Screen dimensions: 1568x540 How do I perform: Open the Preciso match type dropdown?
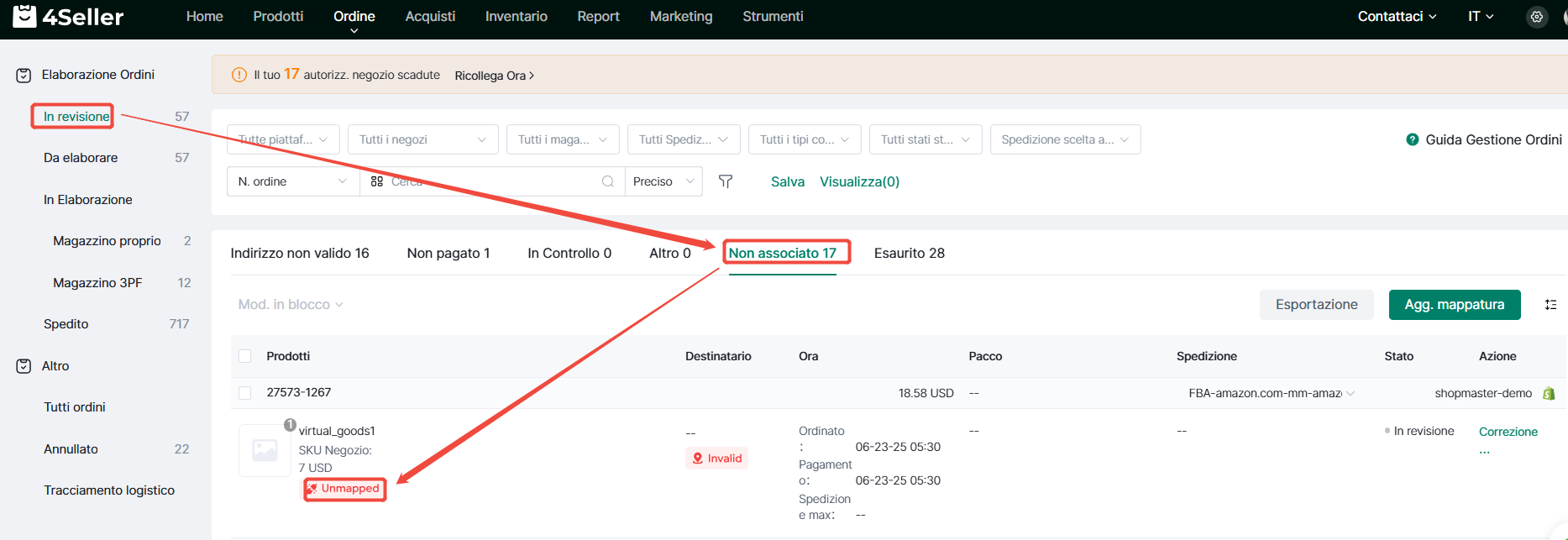(x=663, y=181)
